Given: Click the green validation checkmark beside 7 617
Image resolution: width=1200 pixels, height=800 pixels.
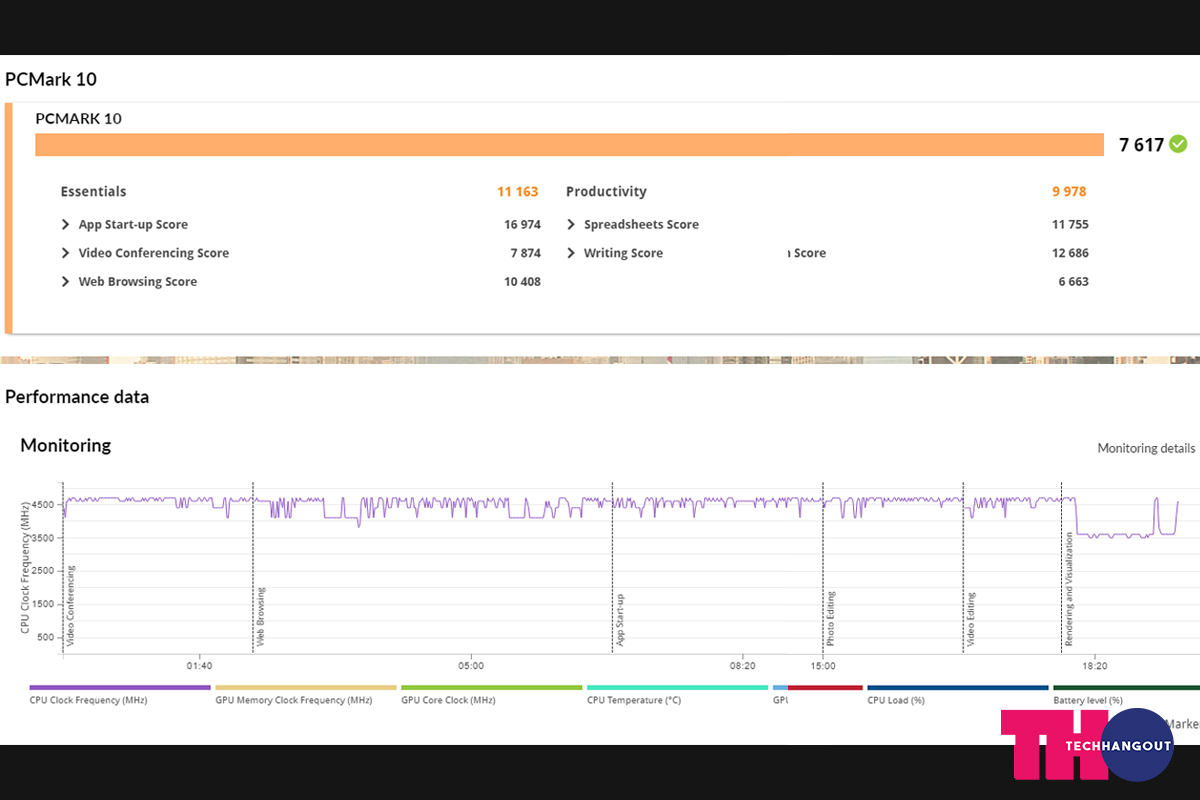Looking at the screenshot, I should click(1179, 144).
